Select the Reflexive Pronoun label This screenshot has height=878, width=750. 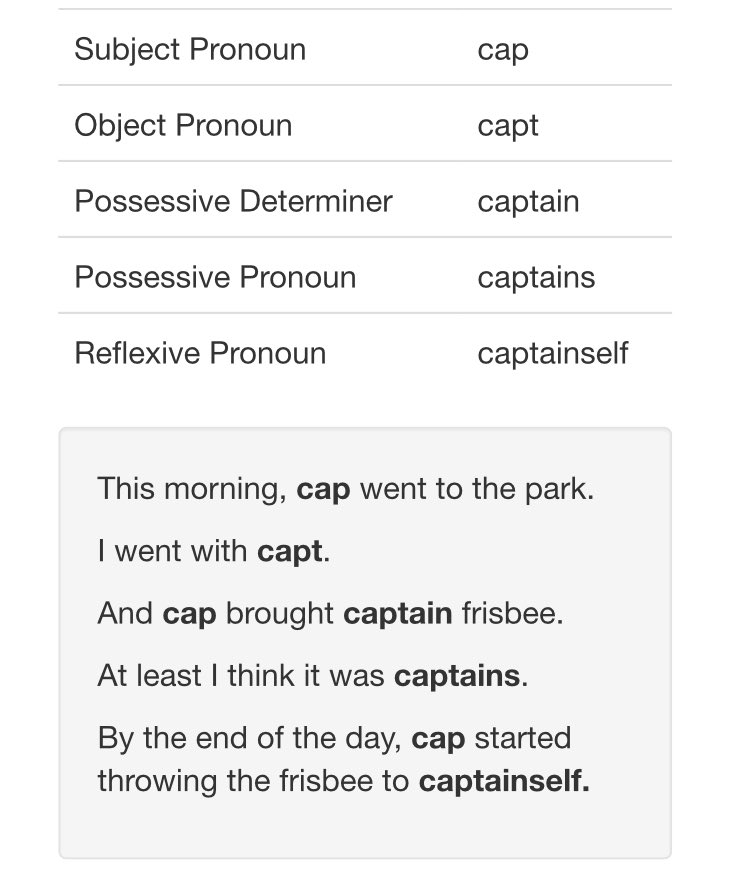[x=200, y=353]
